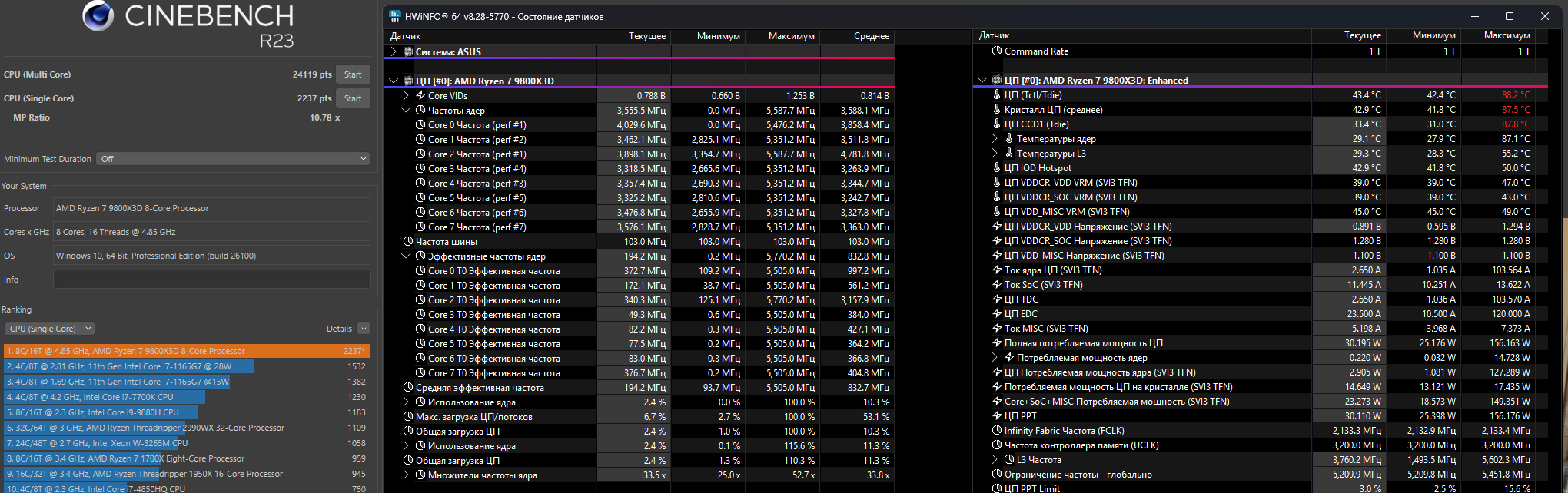
Task: Open the ranking type CPU (Single Core) dropdown
Action: [50, 329]
